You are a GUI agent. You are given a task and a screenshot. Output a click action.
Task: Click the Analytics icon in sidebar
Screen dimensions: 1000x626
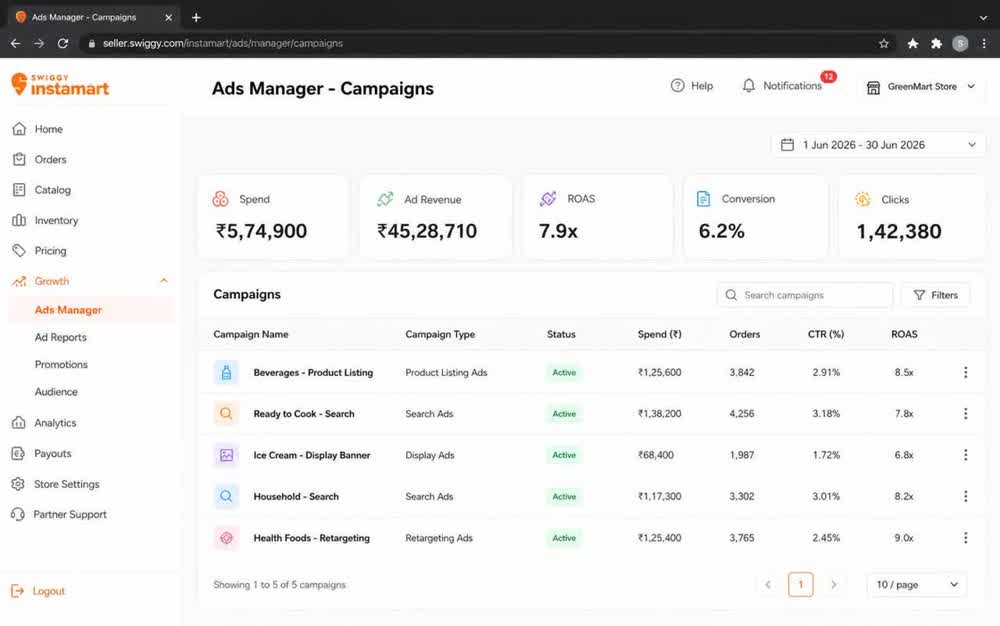click(x=19, y=423)
